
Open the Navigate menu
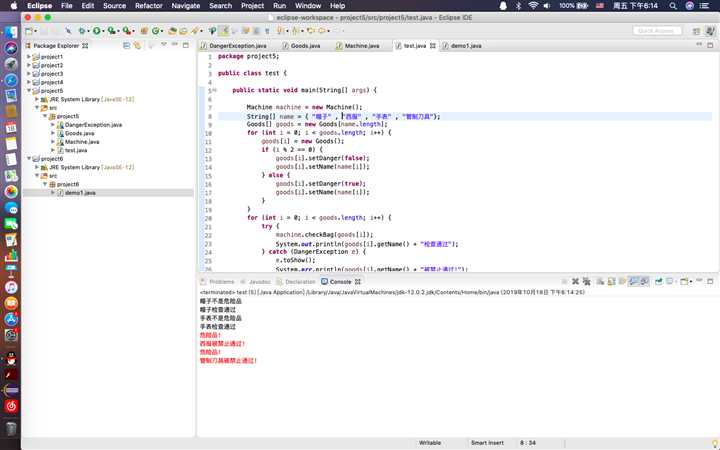tap(186, 6)
